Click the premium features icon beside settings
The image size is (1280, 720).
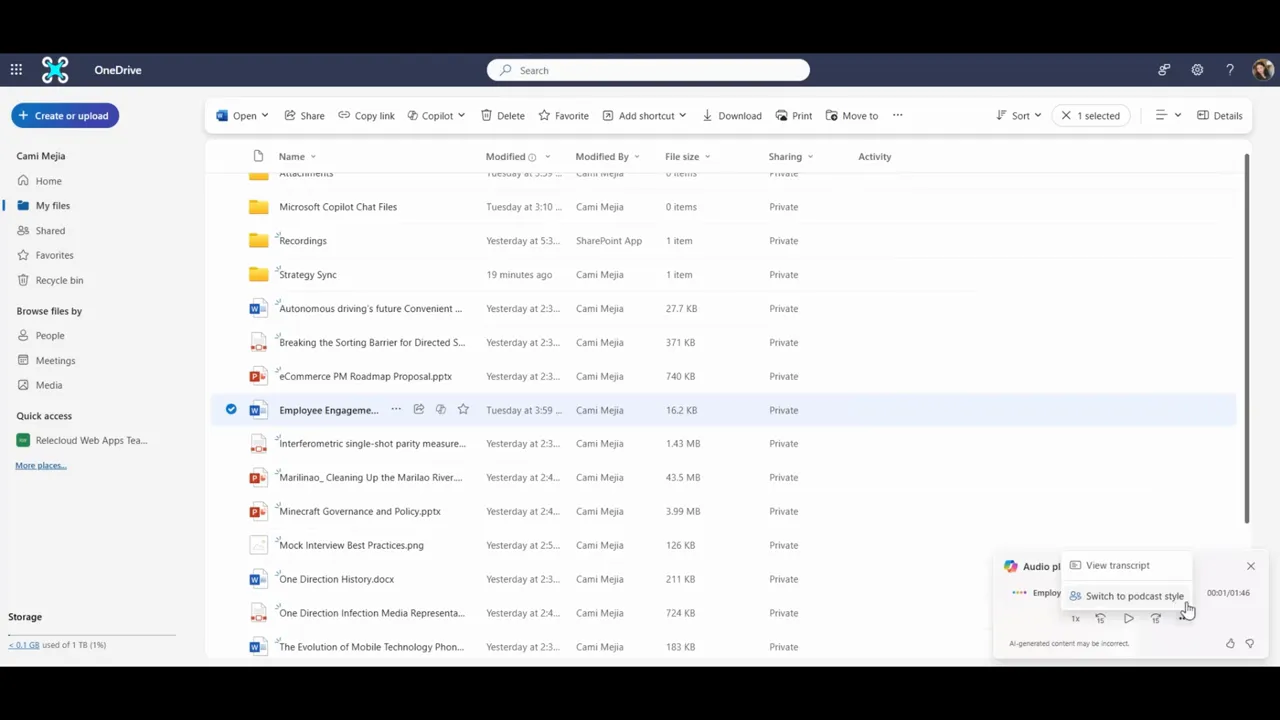click(1164, 70)
